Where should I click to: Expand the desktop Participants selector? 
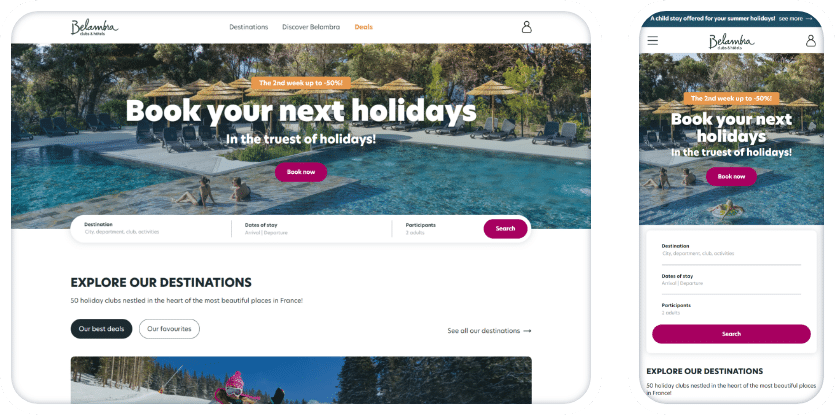point(437,229)
